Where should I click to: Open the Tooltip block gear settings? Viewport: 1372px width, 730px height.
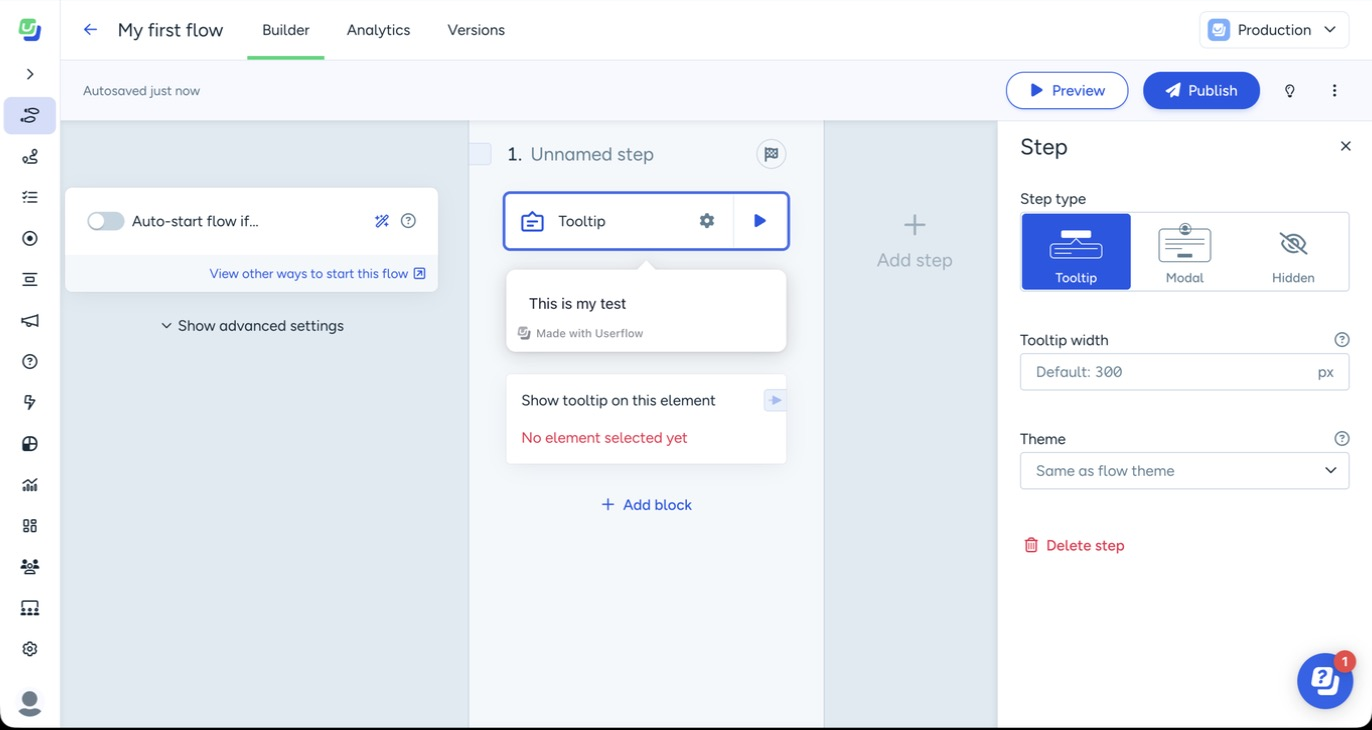[x=707, y=221]
